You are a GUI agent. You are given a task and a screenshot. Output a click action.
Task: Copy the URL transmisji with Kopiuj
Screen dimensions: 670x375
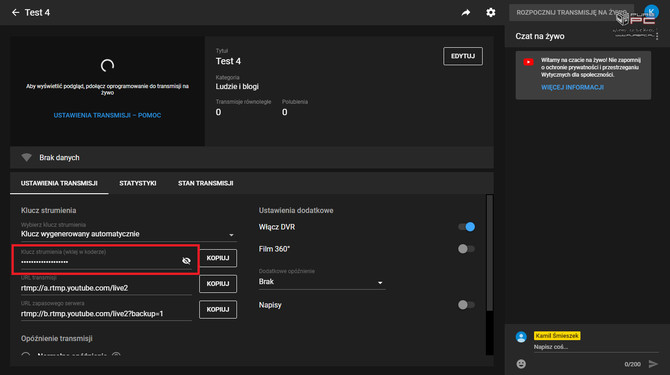[x=218, y=284]
